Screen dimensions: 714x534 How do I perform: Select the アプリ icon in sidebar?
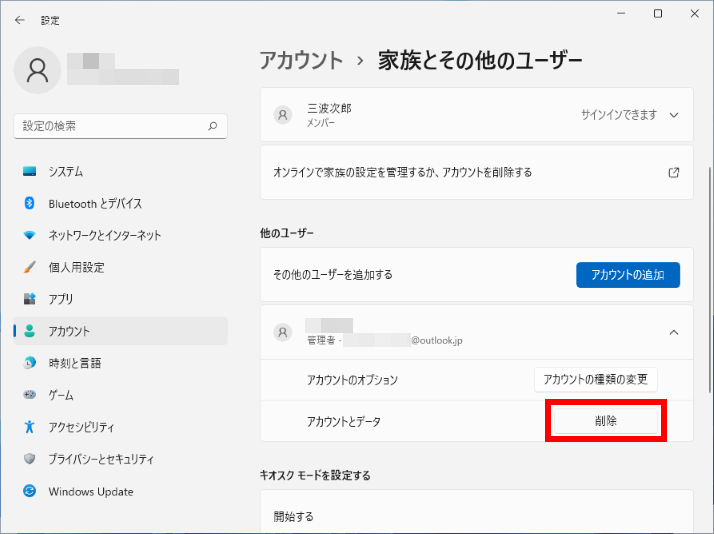point(30,299)
